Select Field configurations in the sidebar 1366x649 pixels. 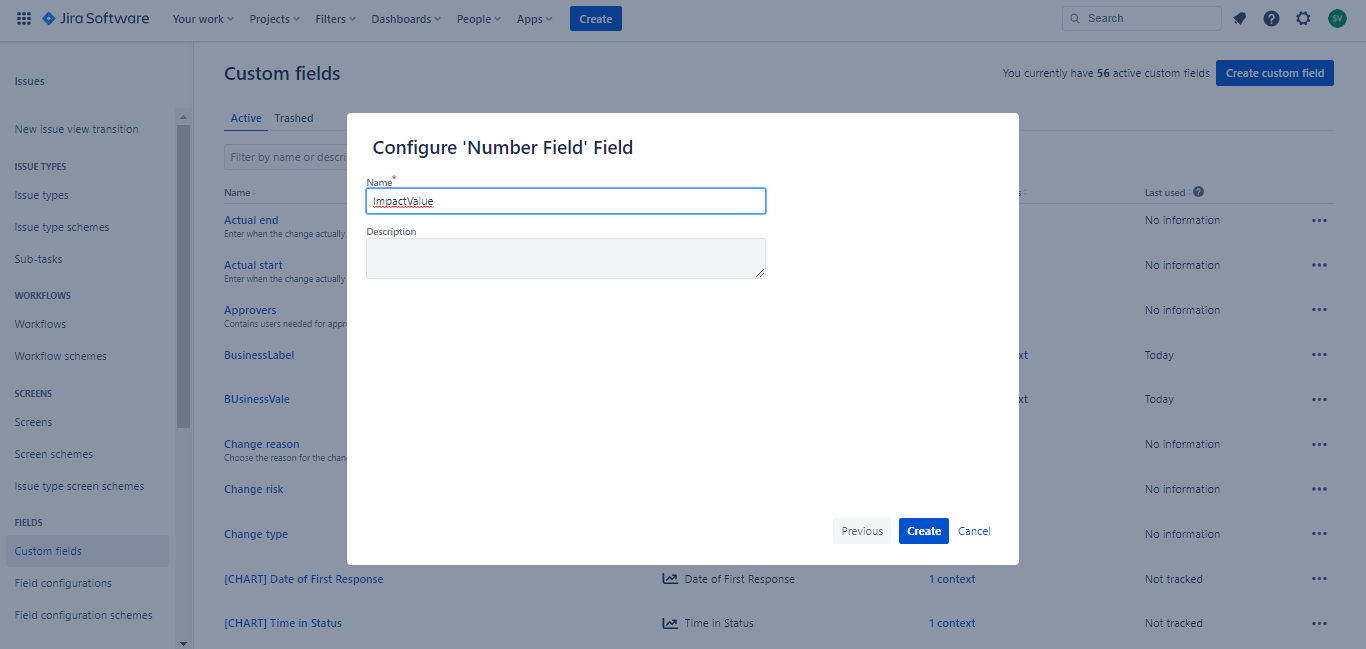63,583
